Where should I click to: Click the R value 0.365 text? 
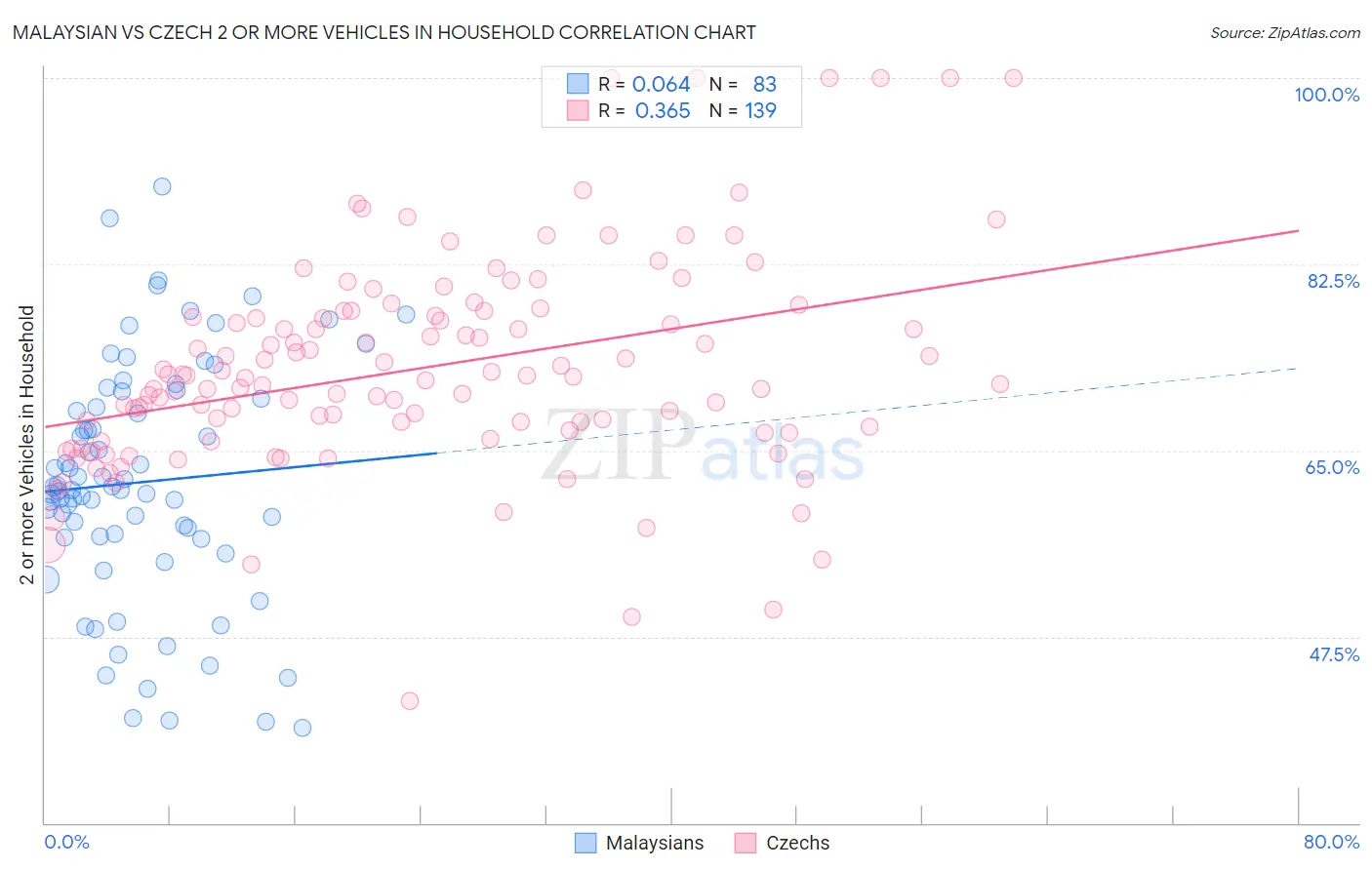pyautogui.click(x=663, y=110)
